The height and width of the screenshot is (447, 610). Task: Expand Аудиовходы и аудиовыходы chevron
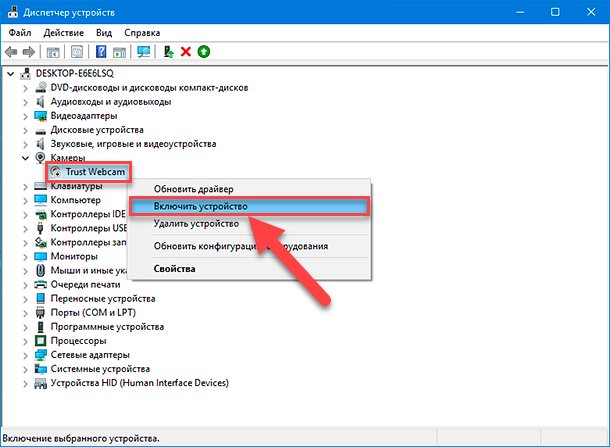pos(25,102)
